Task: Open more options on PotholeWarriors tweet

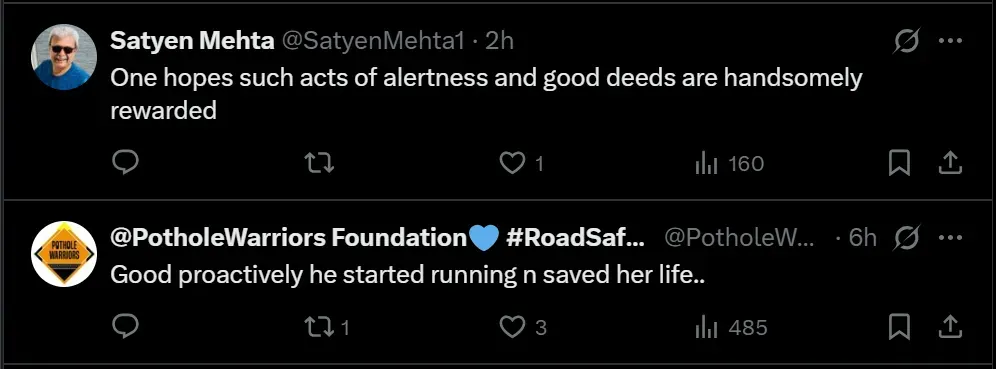Action: pyautogui.click(x=950, y=238)
